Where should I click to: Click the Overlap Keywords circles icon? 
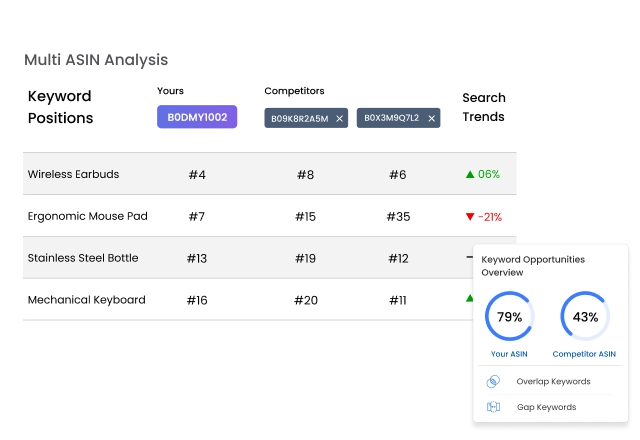[493, 381]
